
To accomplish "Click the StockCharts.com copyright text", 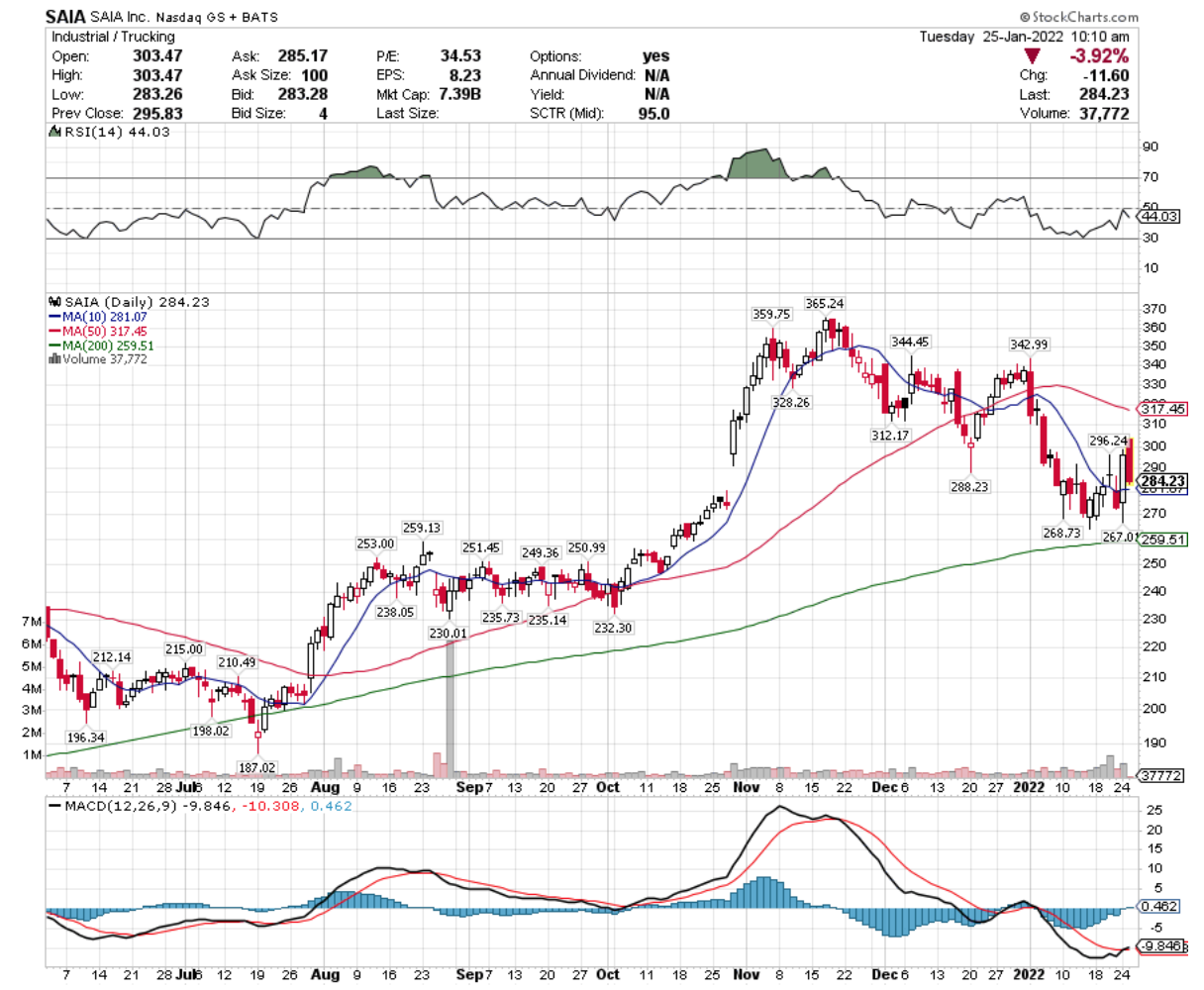I will click(1078, 17).
